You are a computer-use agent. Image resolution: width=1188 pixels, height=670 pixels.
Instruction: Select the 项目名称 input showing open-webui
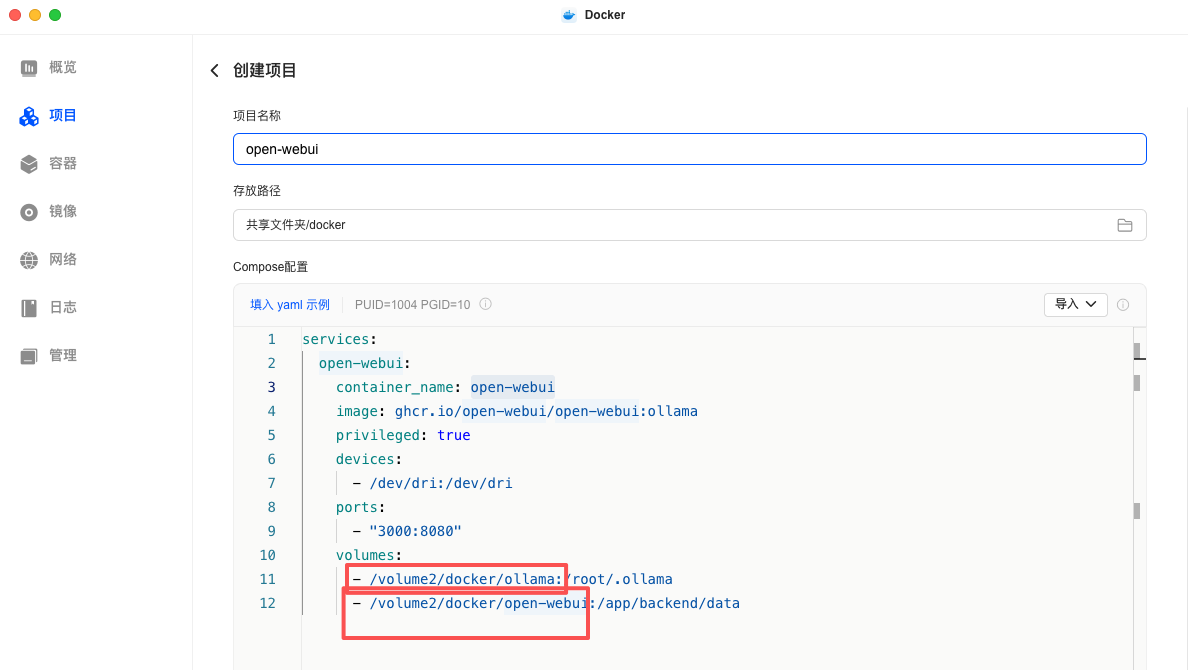(x=690, y=148)
